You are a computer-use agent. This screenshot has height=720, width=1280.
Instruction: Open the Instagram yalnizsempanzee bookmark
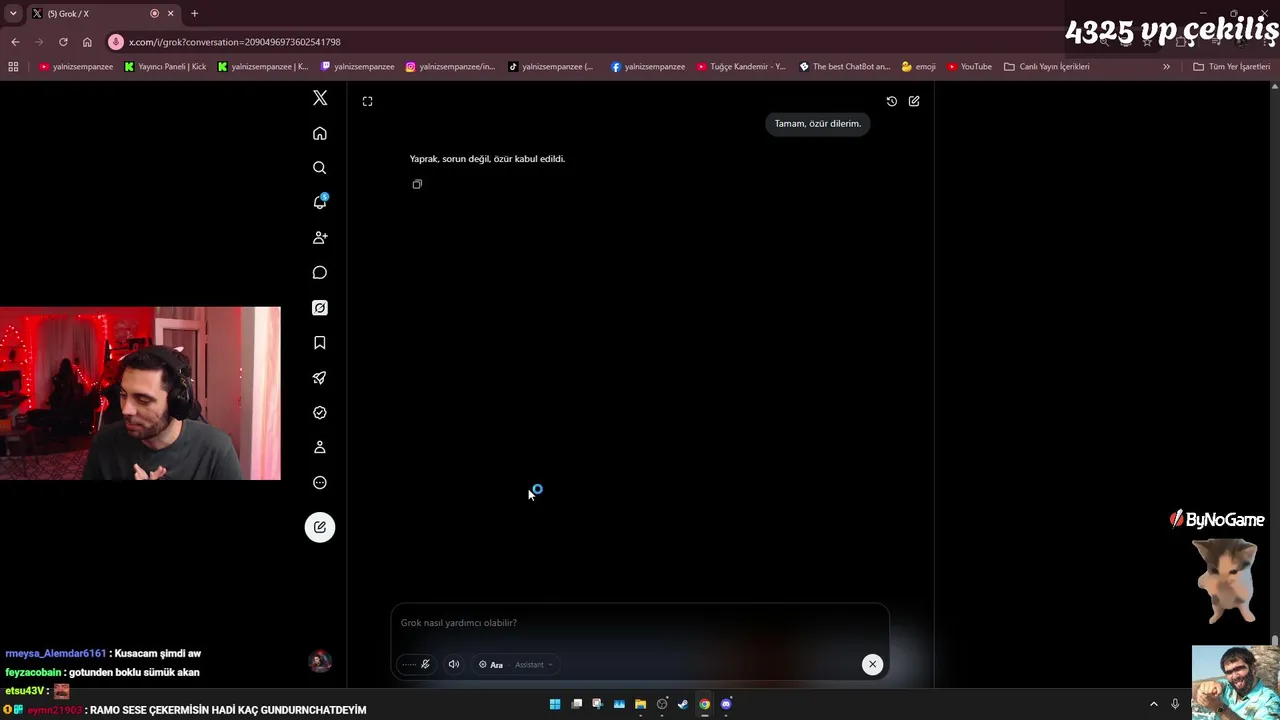point(450,67)
